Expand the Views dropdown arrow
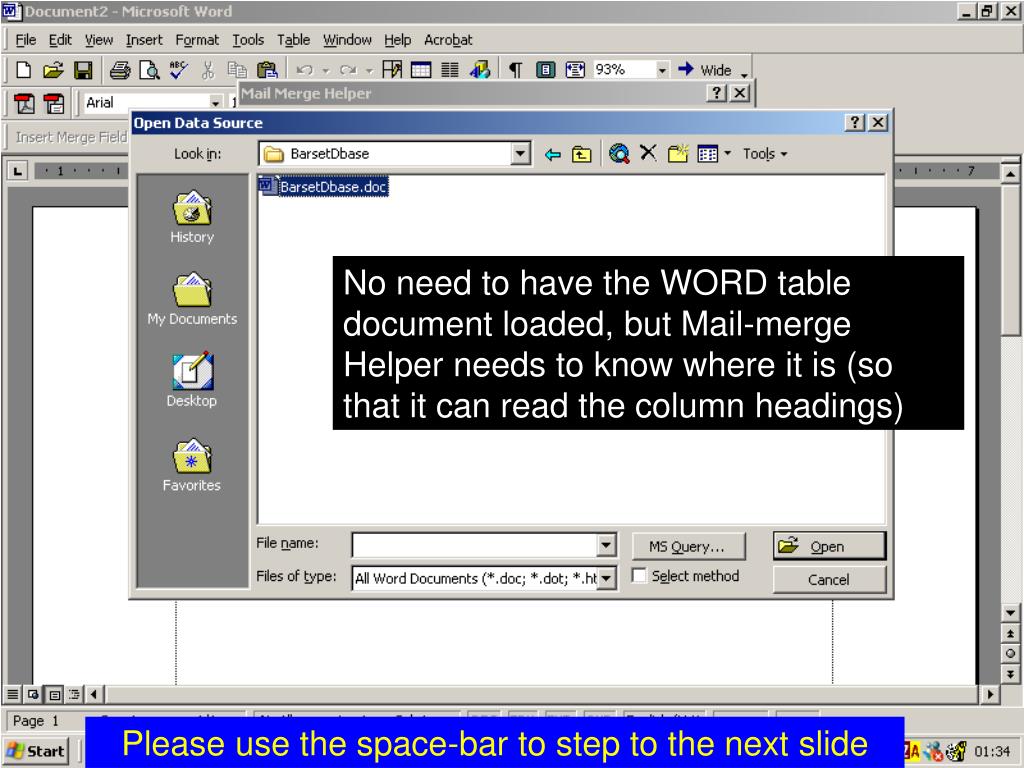The height and width of the screenshot is (768, 1024). click(728, 154)
